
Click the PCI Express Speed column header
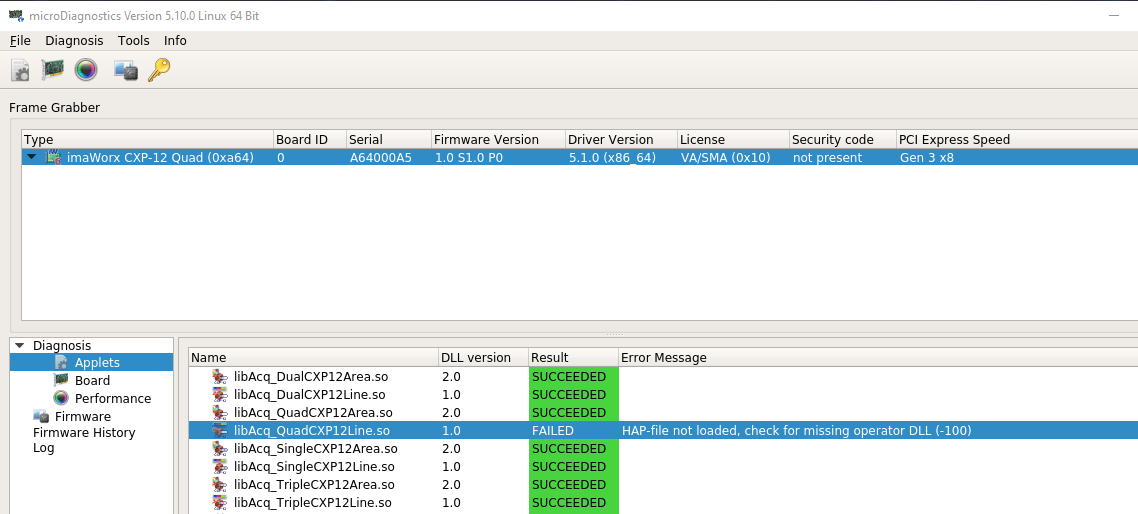point(1017,139)
